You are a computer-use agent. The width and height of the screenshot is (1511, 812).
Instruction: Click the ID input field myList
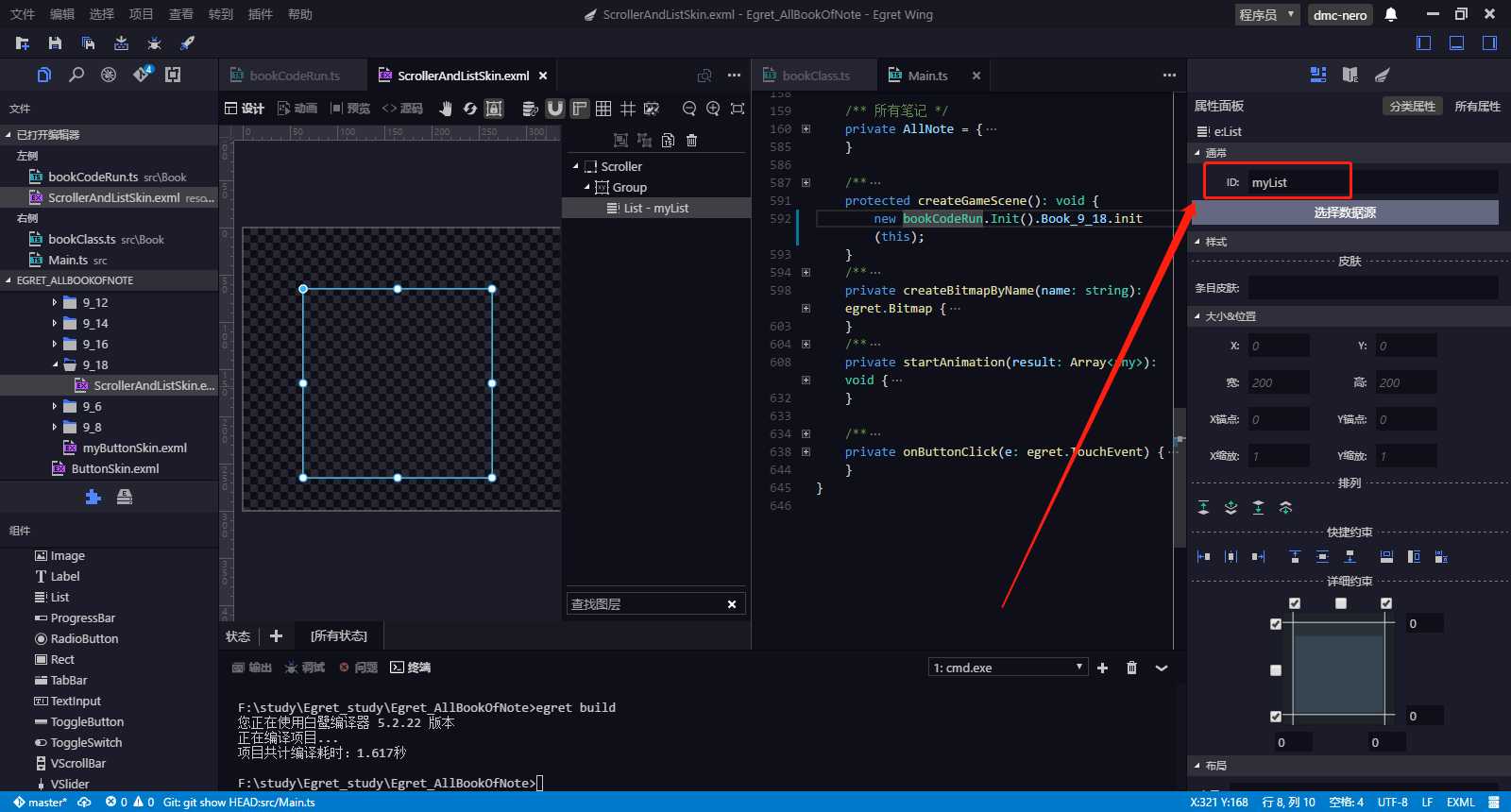pos(1373,182)
